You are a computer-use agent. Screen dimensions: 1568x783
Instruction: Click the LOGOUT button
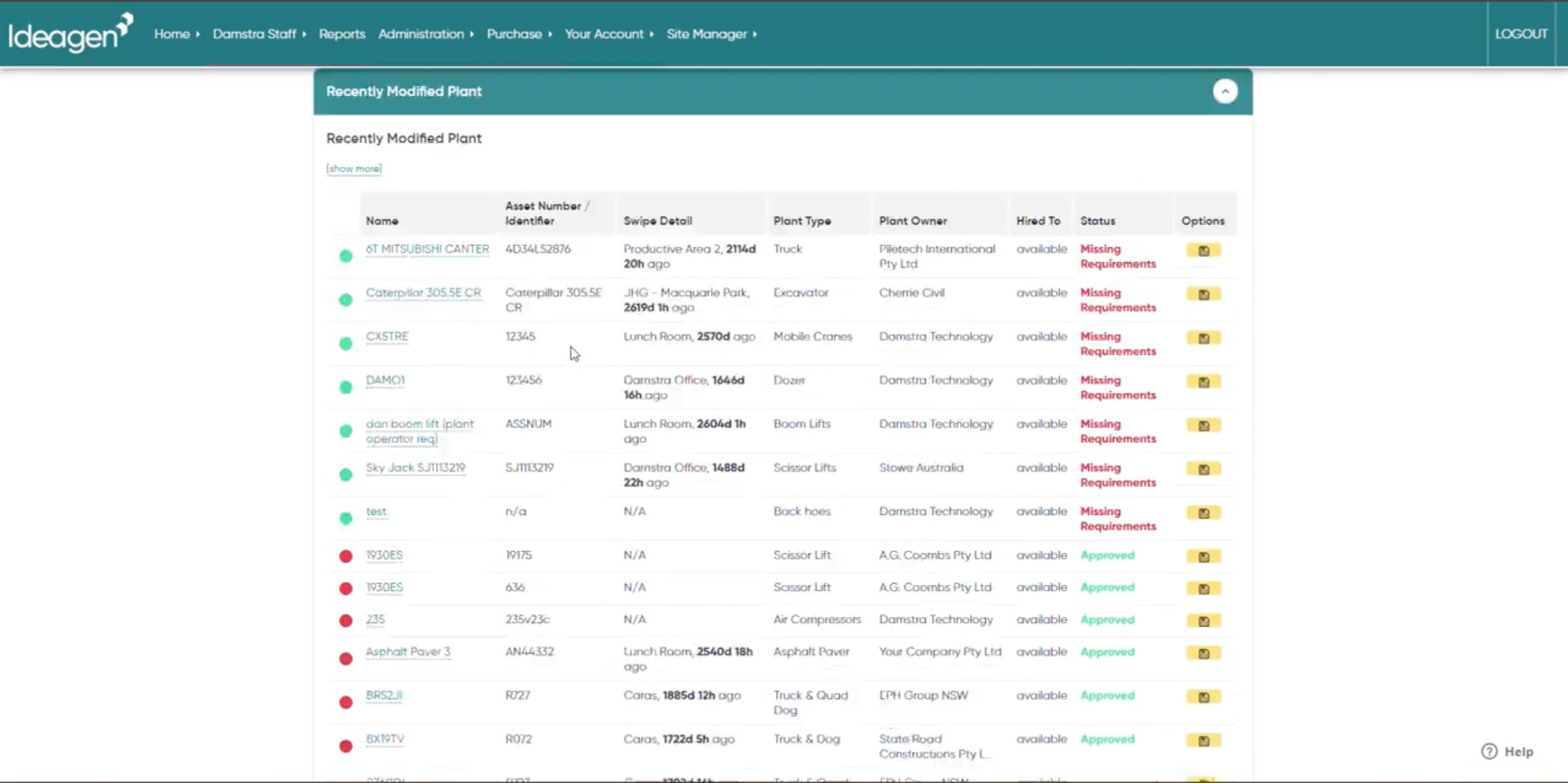(x=1521, y=34)
